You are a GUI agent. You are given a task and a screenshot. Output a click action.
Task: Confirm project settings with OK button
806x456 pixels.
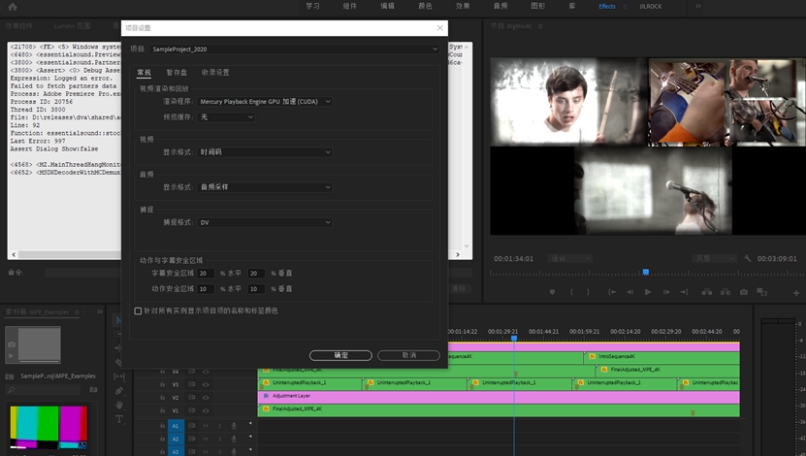point(340,355)
